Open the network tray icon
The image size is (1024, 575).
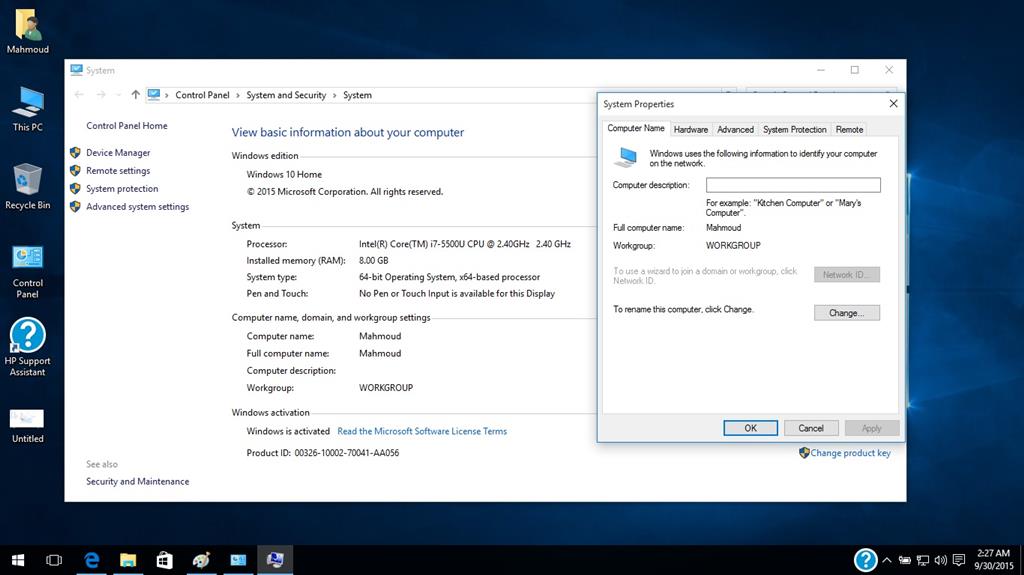coord(923,560)
